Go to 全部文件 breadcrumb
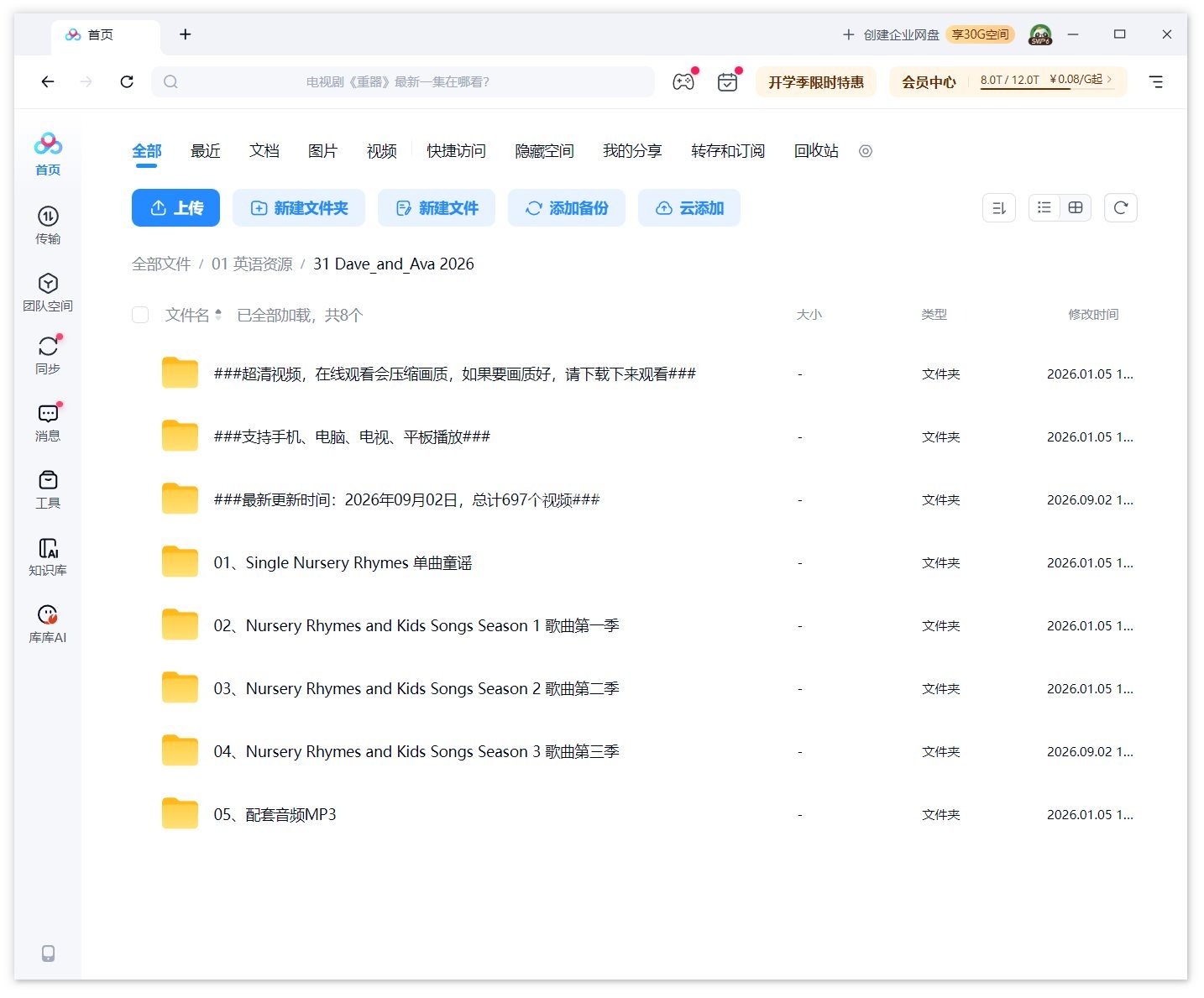1204x998 pixels. [x=161, y=264]
